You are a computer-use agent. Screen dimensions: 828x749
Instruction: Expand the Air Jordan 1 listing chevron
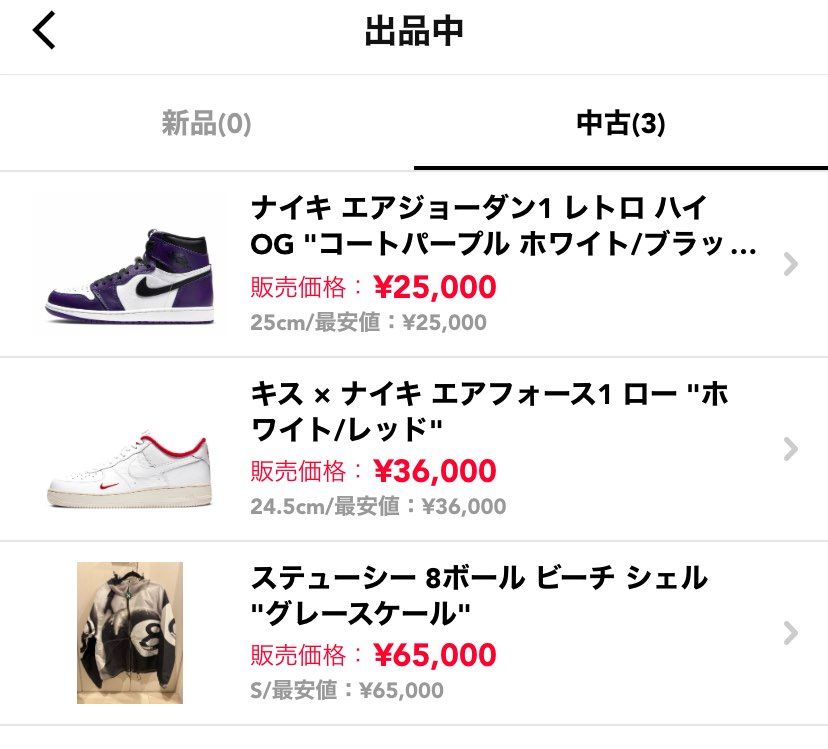click(791, 264)
